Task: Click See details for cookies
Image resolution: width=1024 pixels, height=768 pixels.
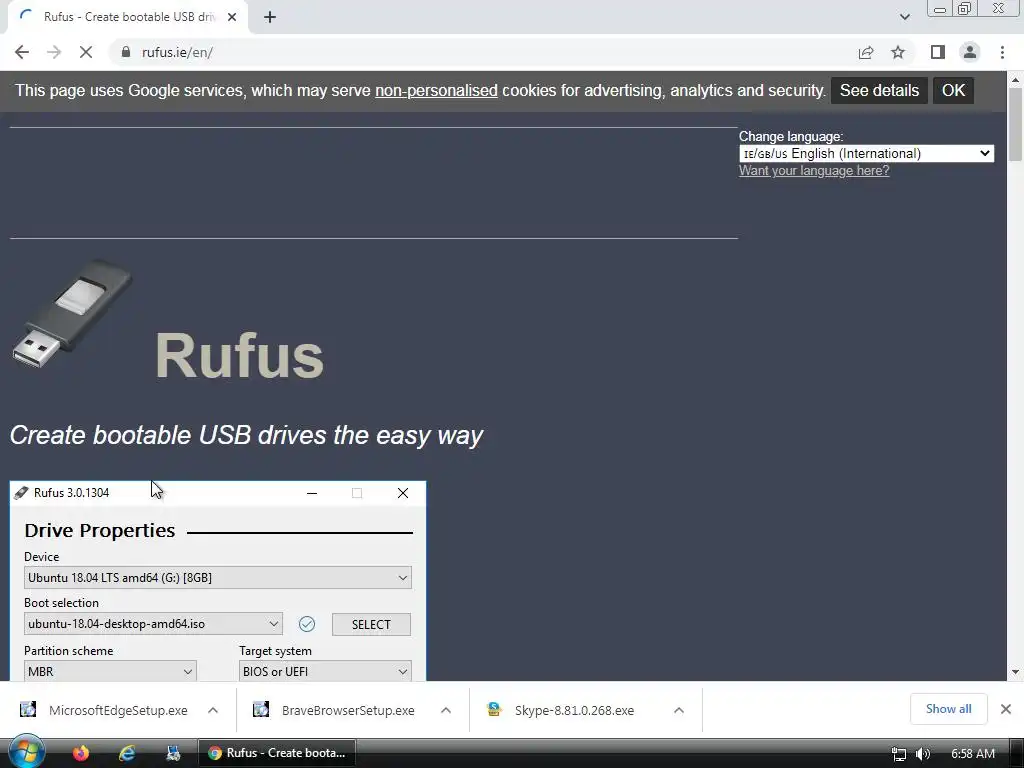Action: pyautogui.click(x=879, y=90)
